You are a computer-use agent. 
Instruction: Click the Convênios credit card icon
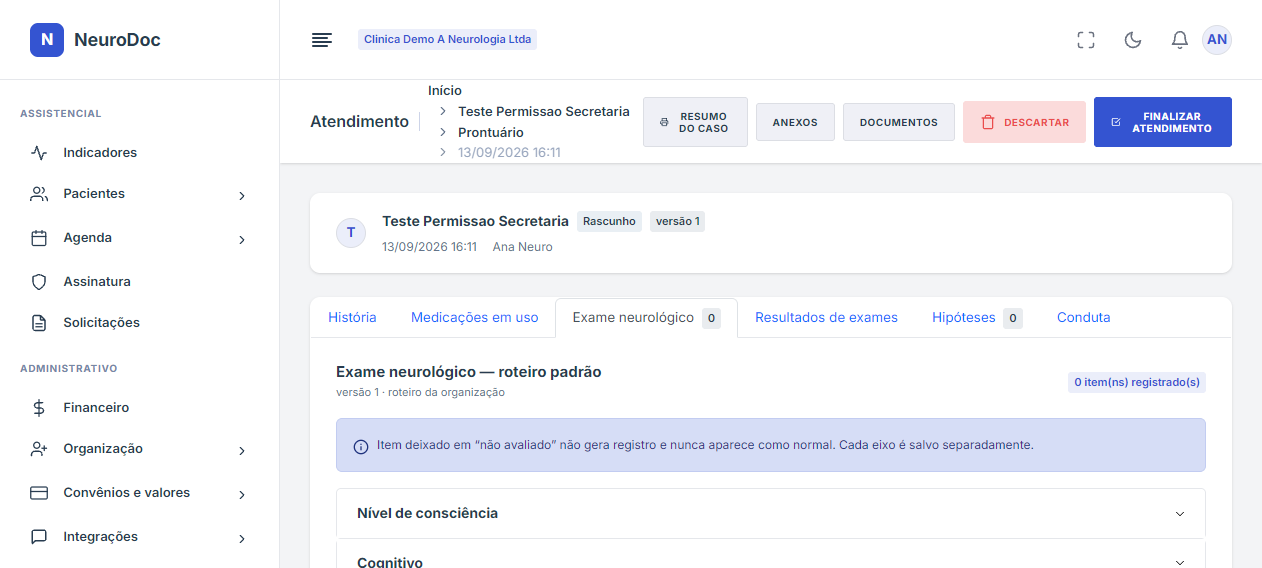click(39, 493)
